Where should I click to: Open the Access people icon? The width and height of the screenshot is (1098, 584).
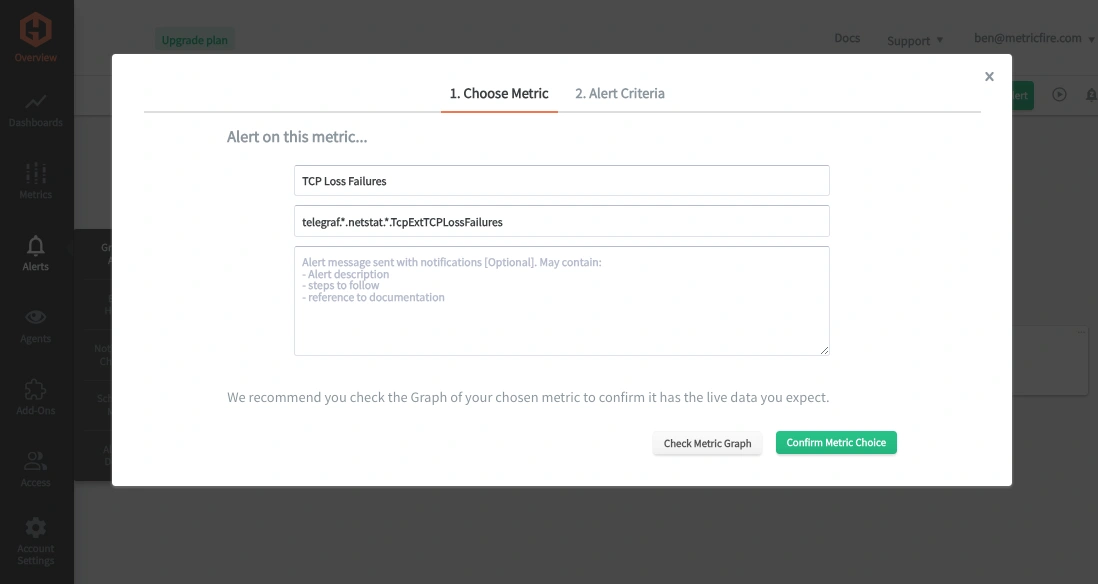[36, 461]
